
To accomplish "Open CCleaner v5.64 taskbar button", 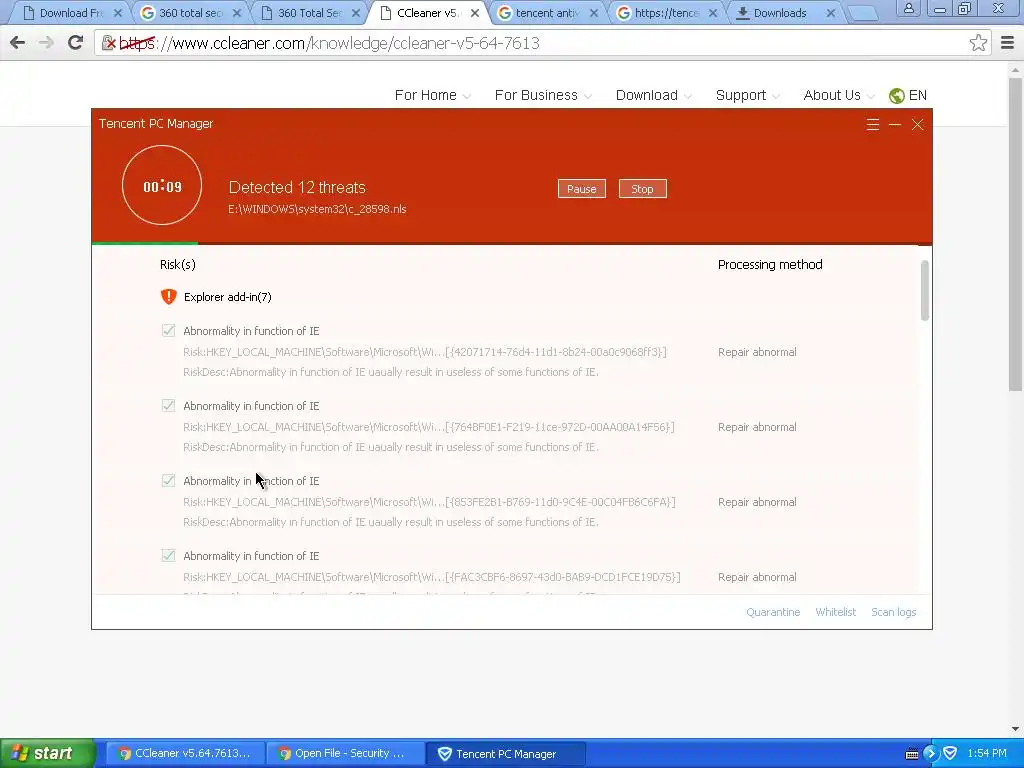I will click(x=185, y=754).
